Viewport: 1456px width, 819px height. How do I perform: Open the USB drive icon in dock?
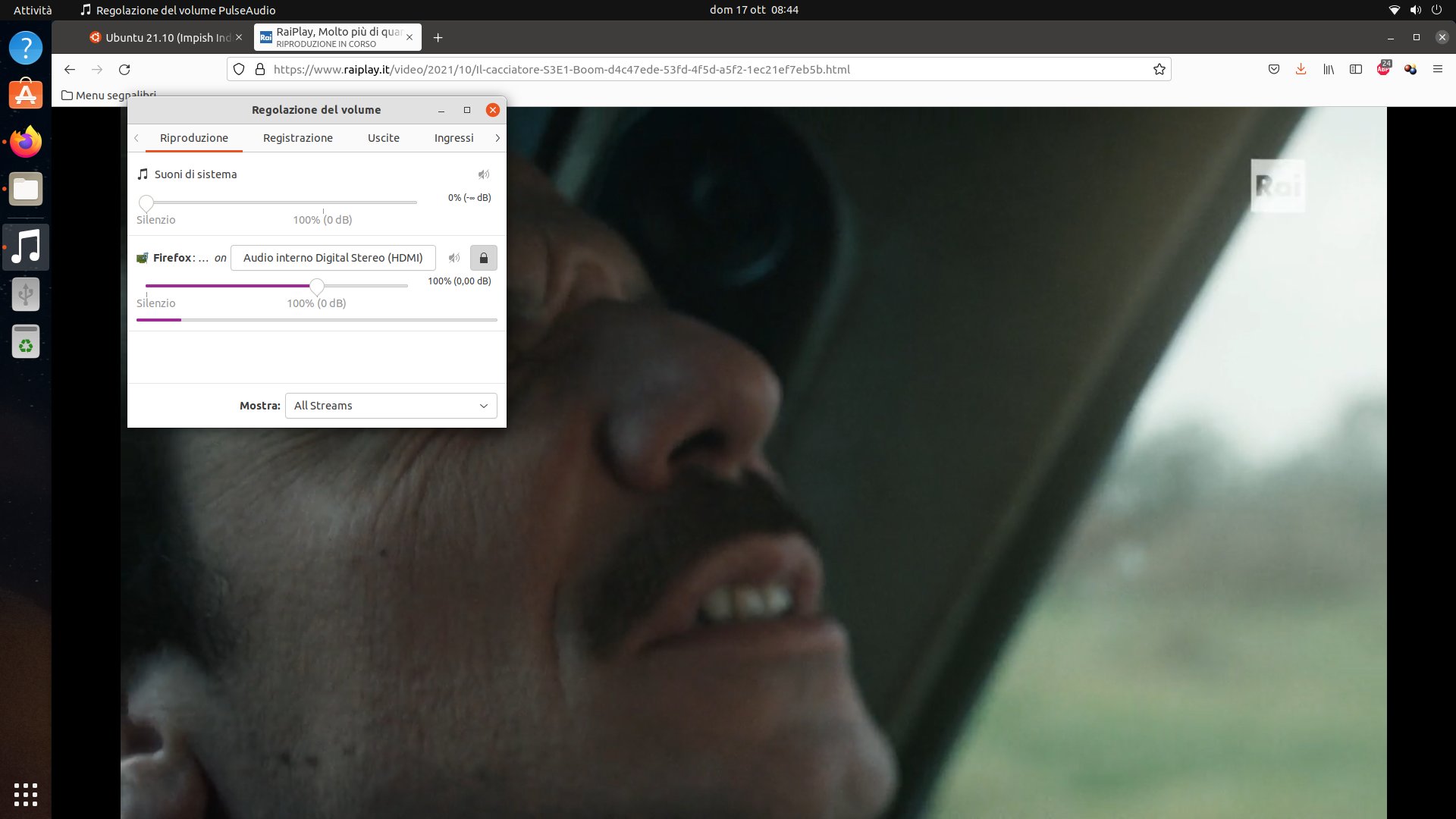click(x=26, y=294)
